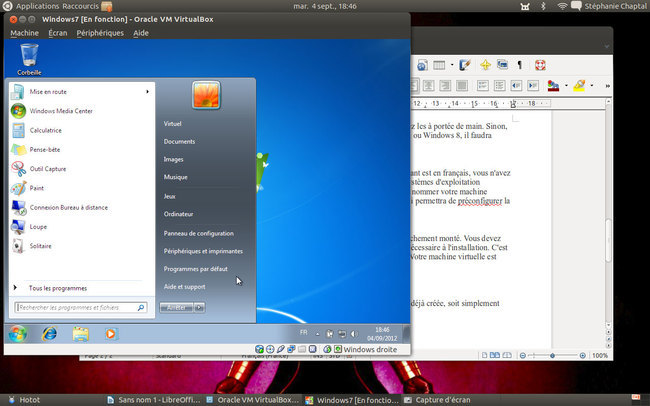Toggle center alignment in LibreOffice
650x406 pixels.
(x=428, y=86)
